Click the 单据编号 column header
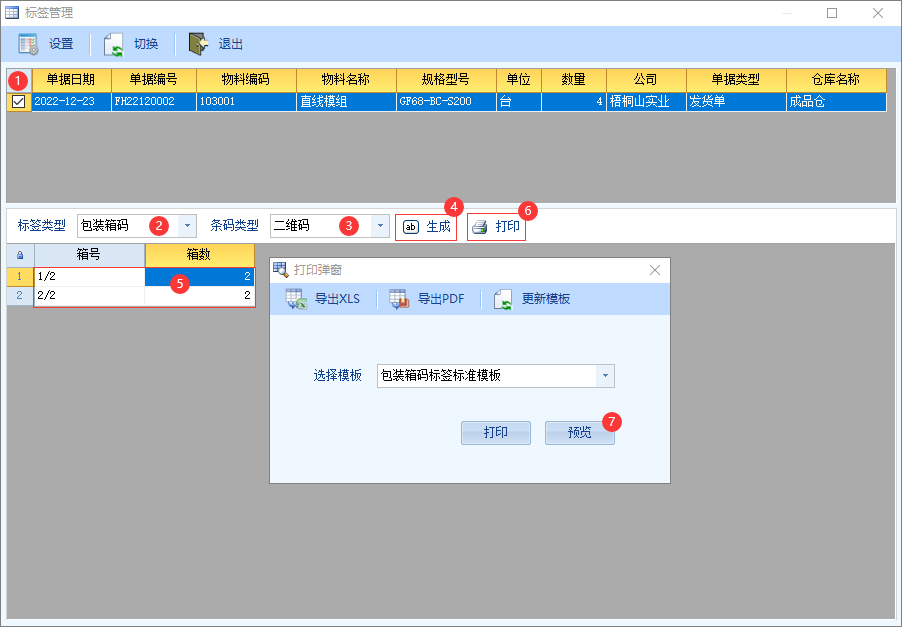 [x=154, y=80]
